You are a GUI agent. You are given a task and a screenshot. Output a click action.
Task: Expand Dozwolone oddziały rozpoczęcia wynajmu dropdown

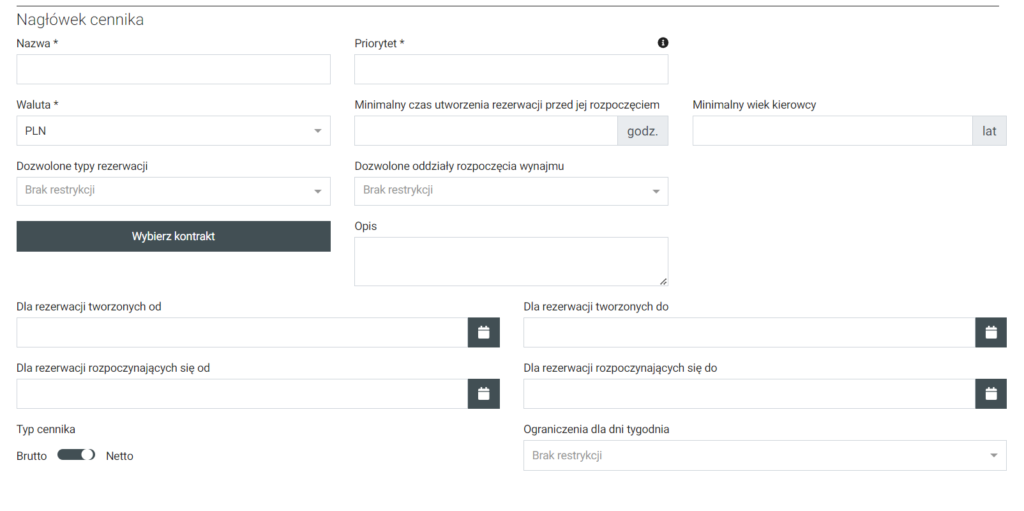[x=511, y=191]
